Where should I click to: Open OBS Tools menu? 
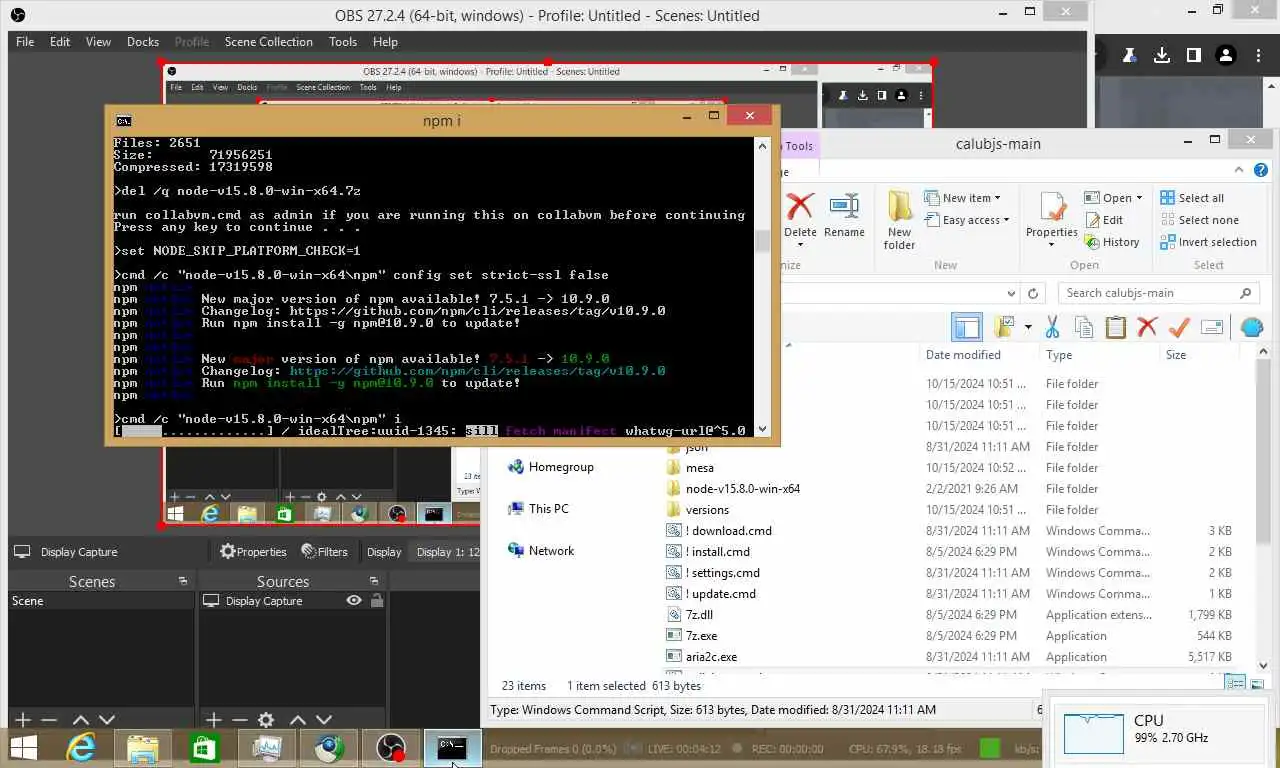point(343,42)
